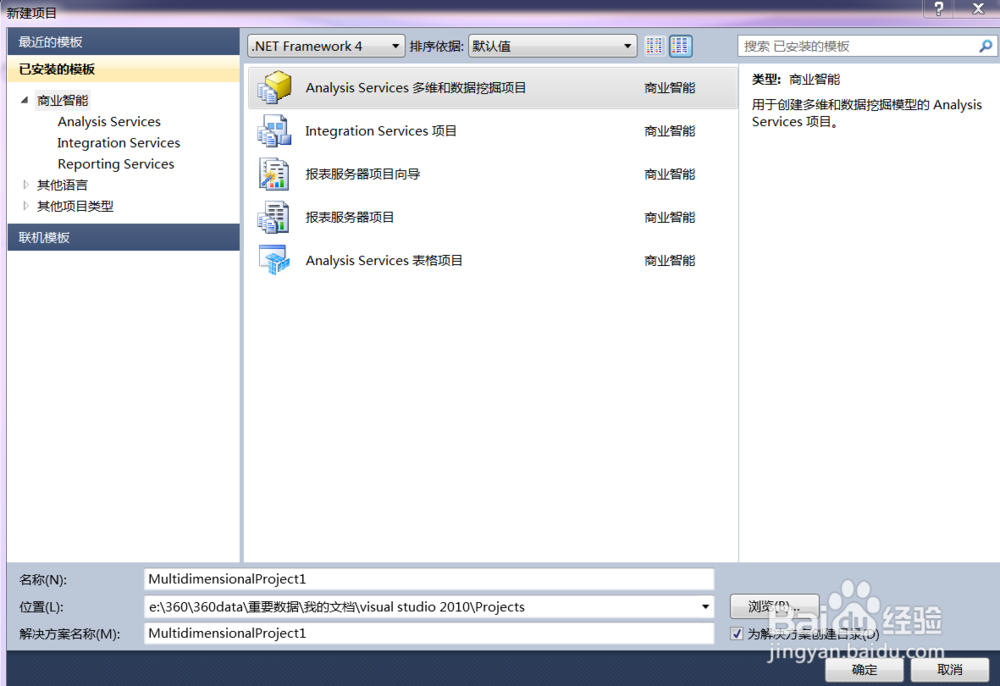
Task: Click 商业智能 type of 表格项目 row
Action: pyautogui.click(x=670, y=260)
